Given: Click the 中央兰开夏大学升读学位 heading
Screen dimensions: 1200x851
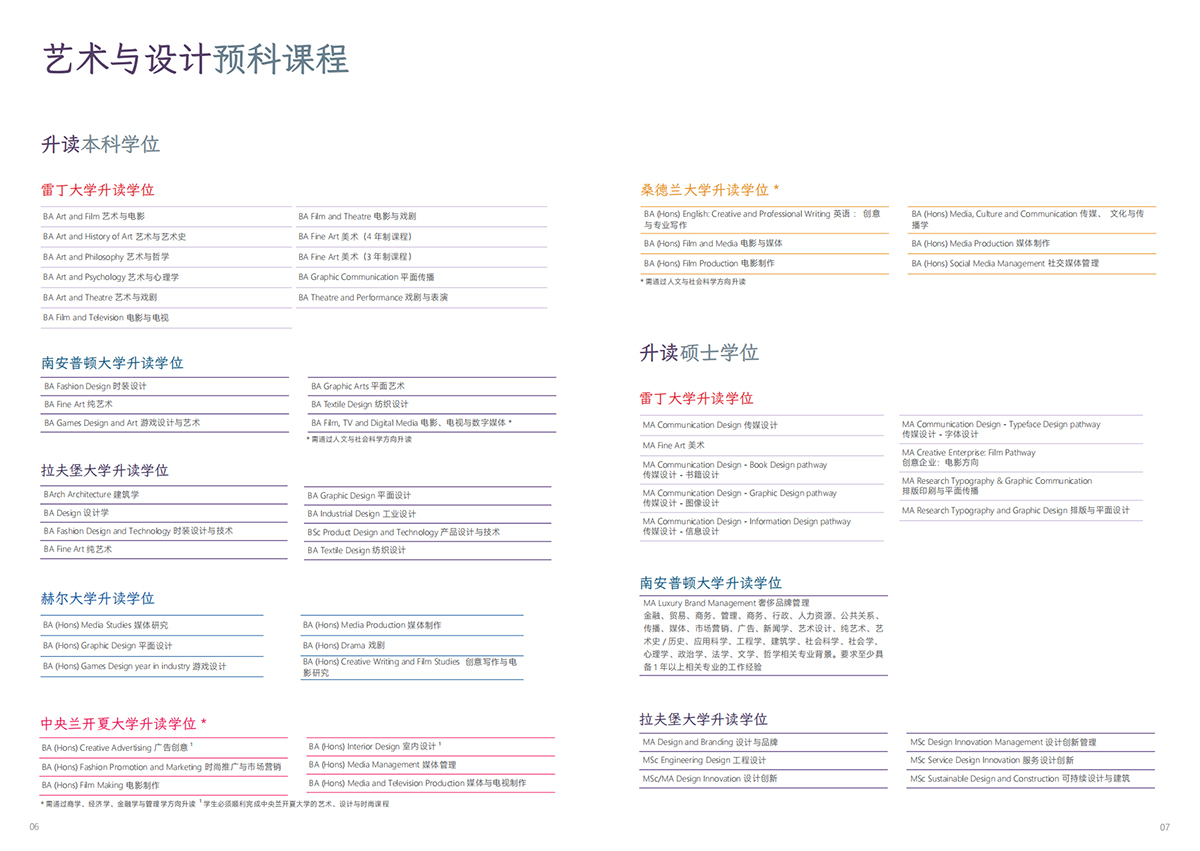Looking at the screenshot, I should 126,722.
